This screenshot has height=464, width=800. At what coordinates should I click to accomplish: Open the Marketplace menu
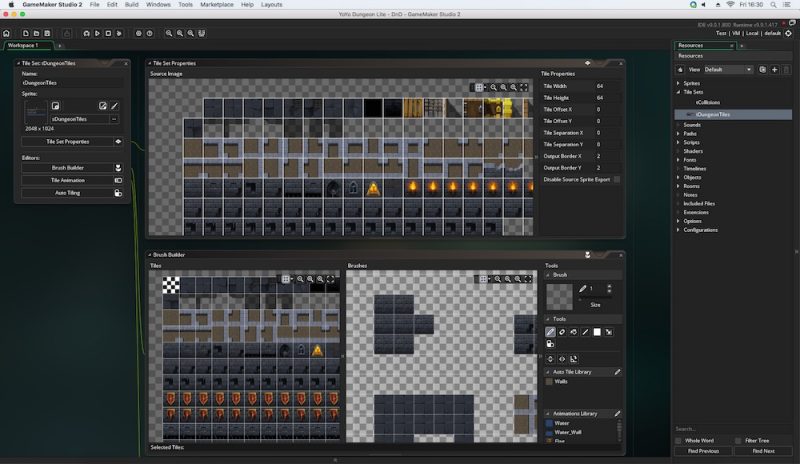click(x=216, y=4)
